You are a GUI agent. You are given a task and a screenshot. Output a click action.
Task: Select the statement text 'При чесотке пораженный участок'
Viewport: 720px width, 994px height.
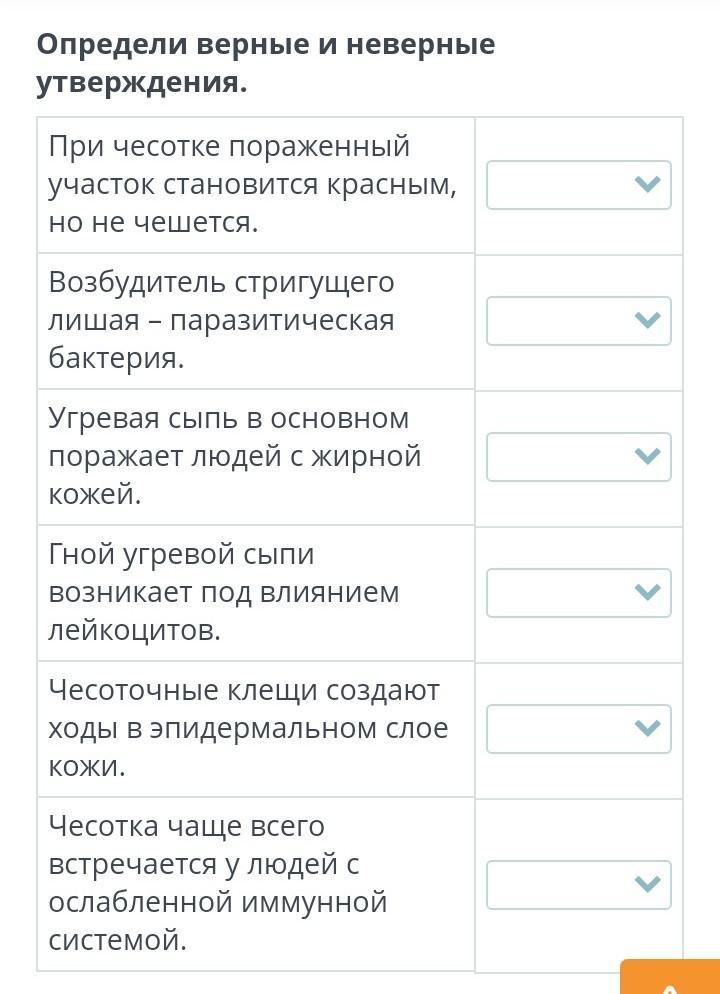[x=252, y=184]
